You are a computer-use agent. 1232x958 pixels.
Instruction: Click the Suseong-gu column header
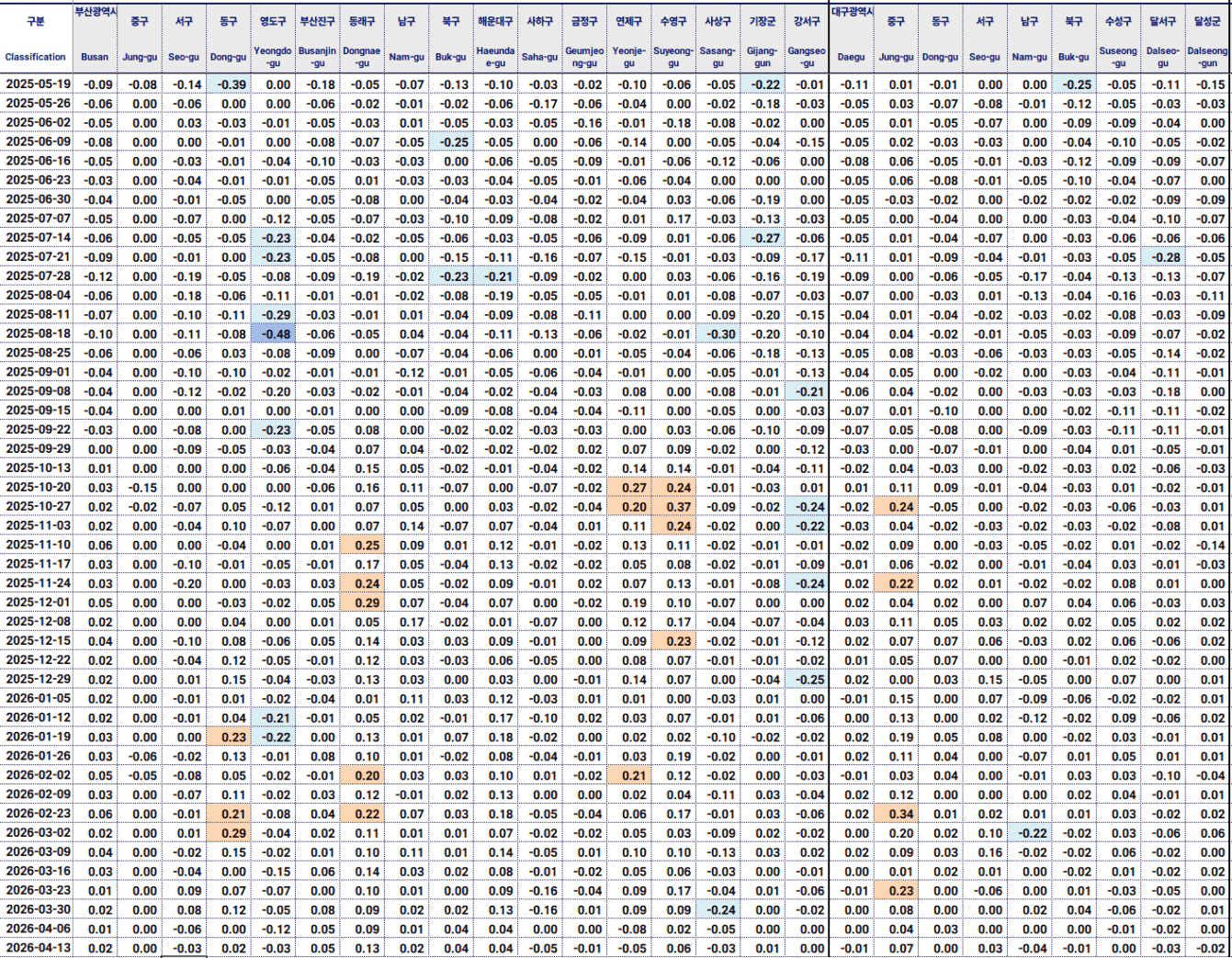click(1118, 57)
